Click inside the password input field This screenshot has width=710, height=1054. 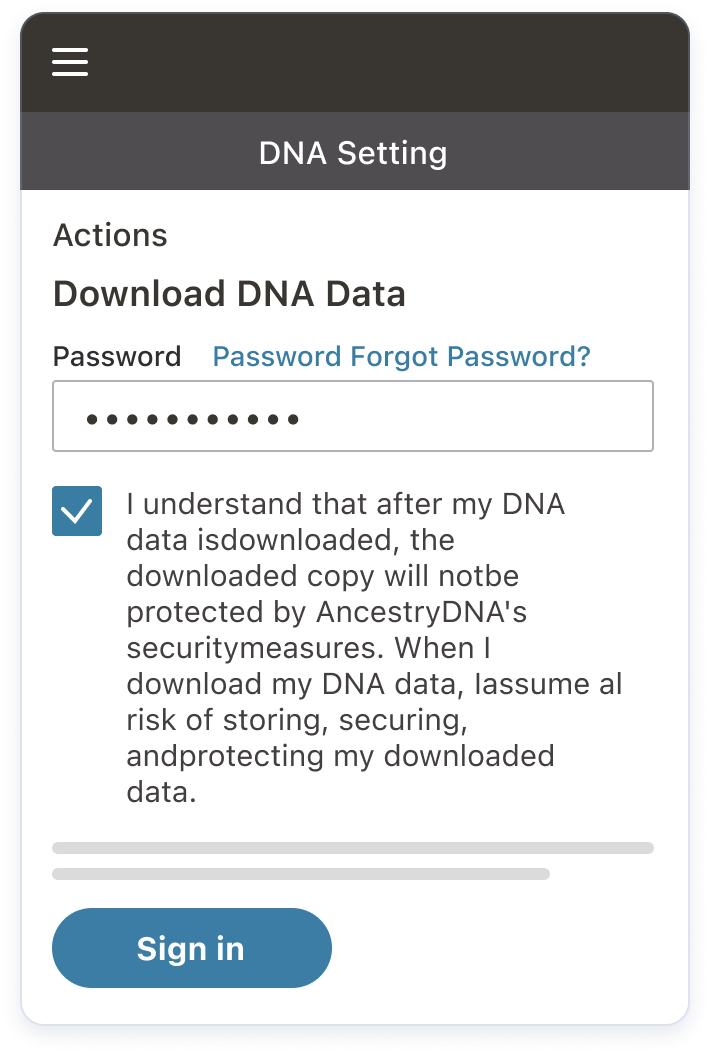click(x=353, y=415)
